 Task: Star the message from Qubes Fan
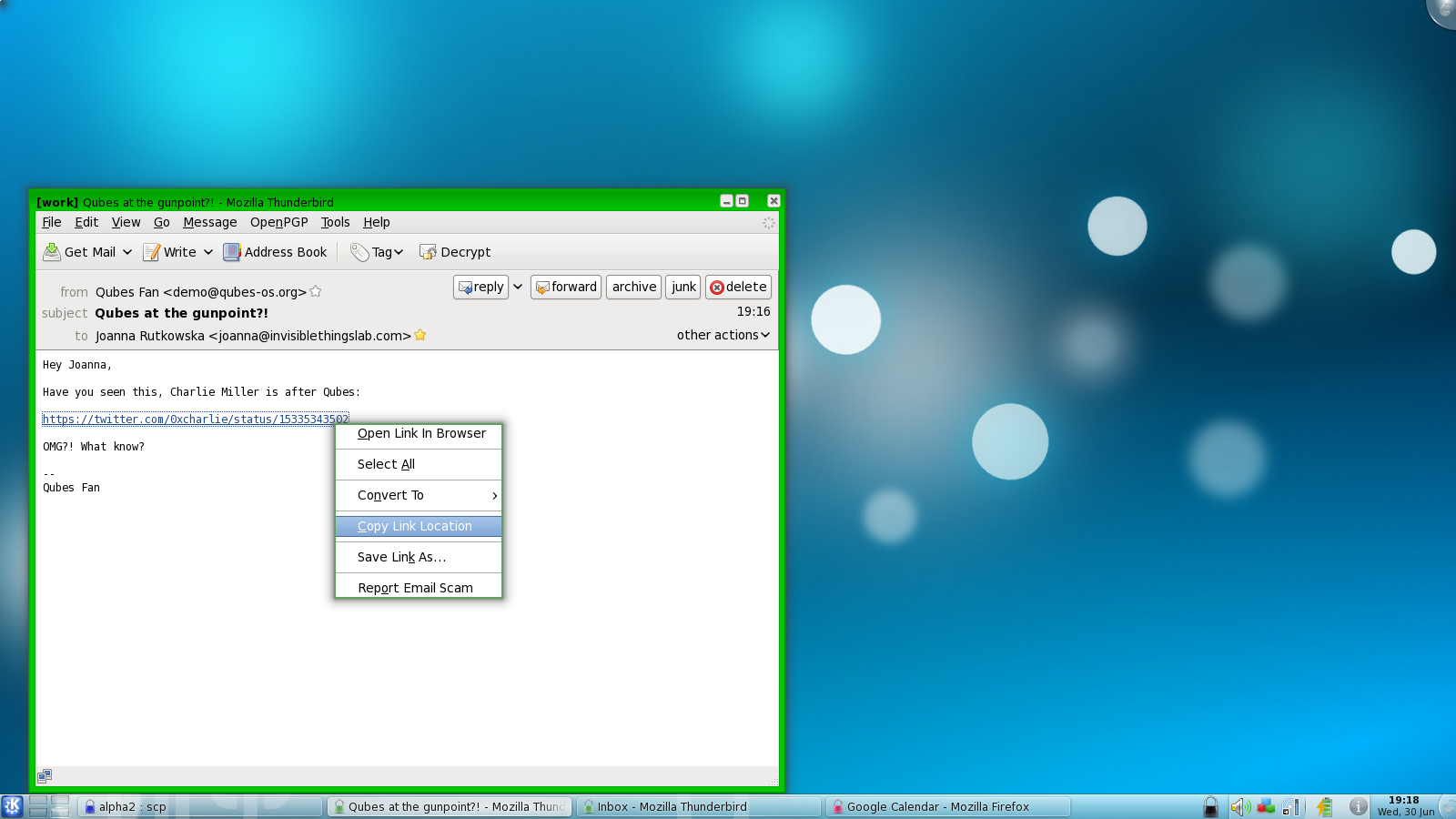pyautogui.click(x=316, y=292)
